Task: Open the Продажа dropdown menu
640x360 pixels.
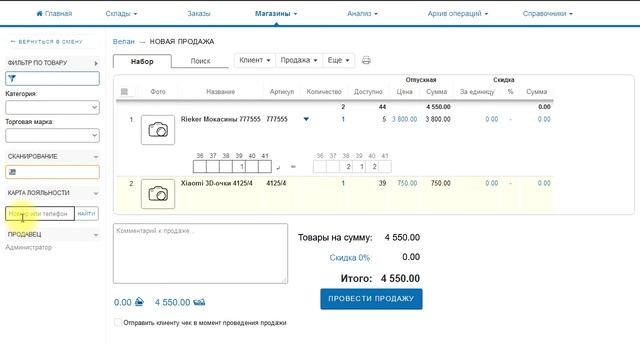Action: tap(299, 60)
